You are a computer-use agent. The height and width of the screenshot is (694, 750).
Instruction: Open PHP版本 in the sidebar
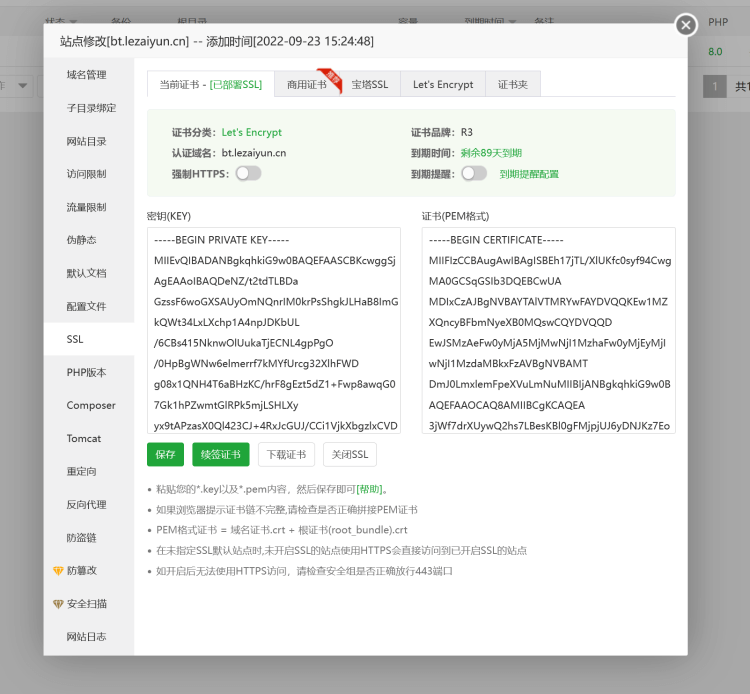coord(89,372)
